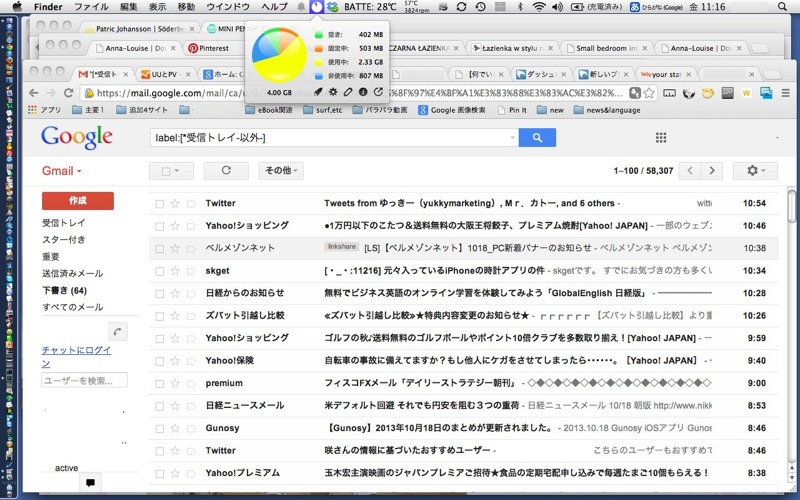This screenshot has width=800, height=500.
Task: Open the surf,etc bookmark folder
Action: [x=323, y=110]
